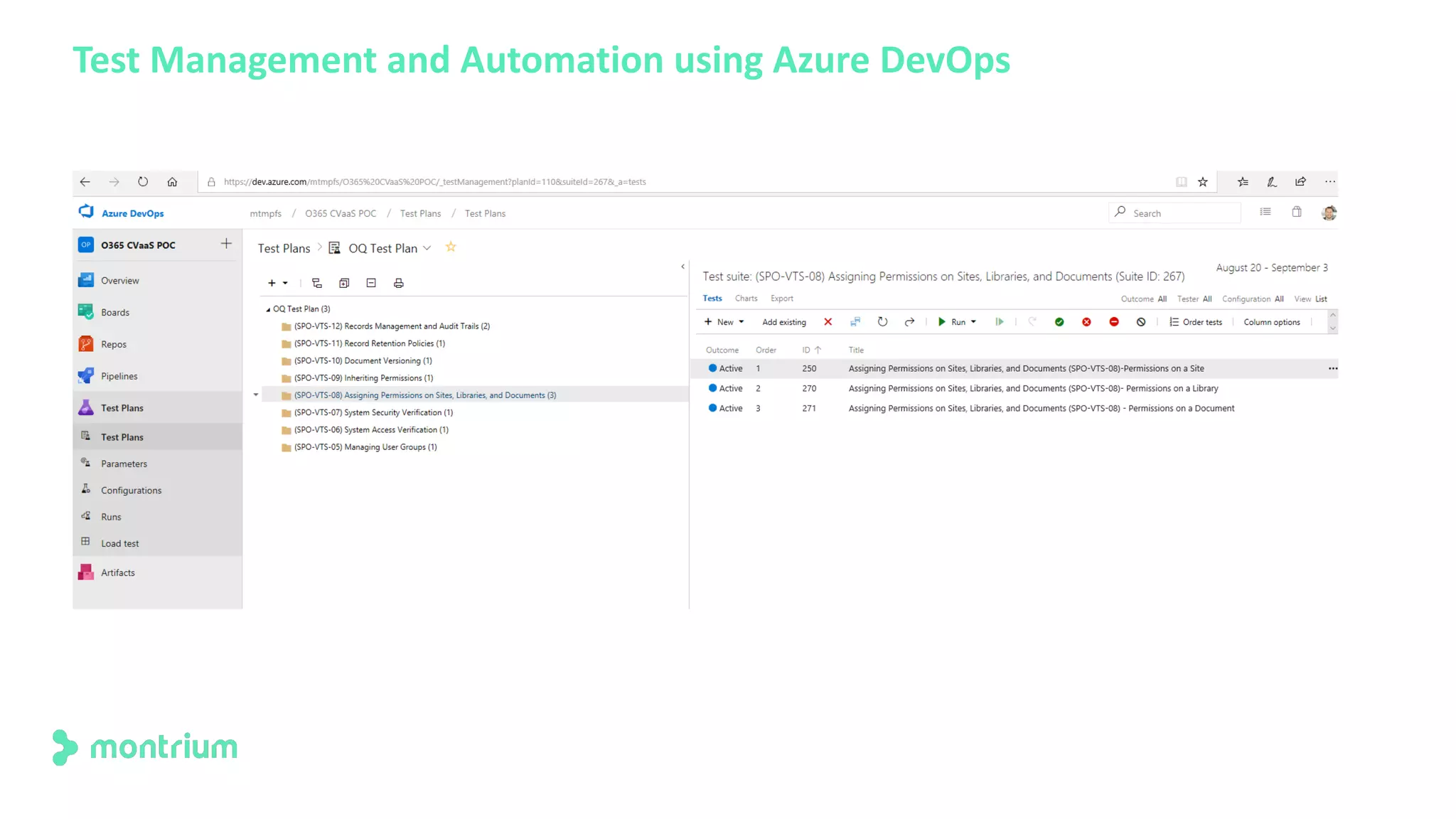Open the Tester All filter dropdown
This screenshot has height=819, width=1456.
point(1194,299)
